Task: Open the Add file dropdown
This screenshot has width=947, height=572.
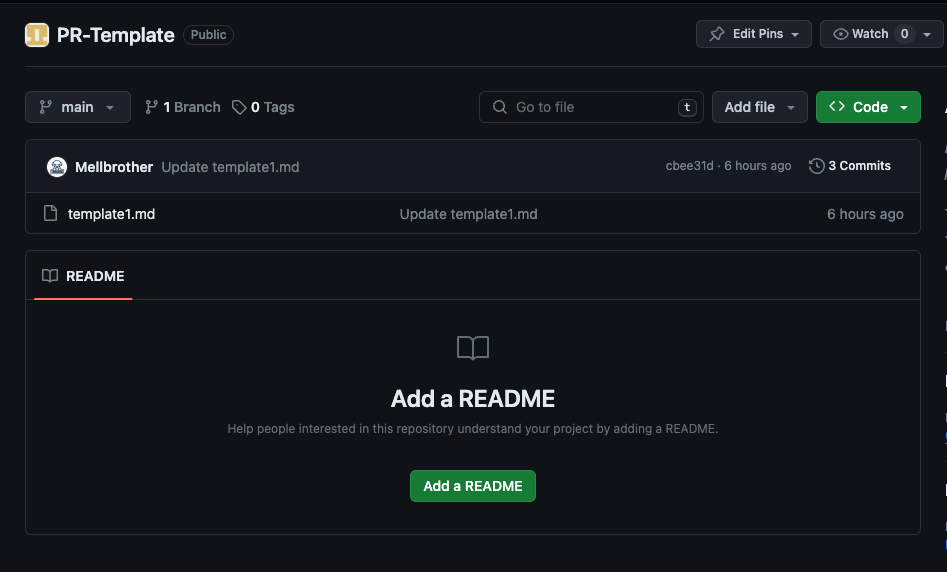Action: [760, 107]
